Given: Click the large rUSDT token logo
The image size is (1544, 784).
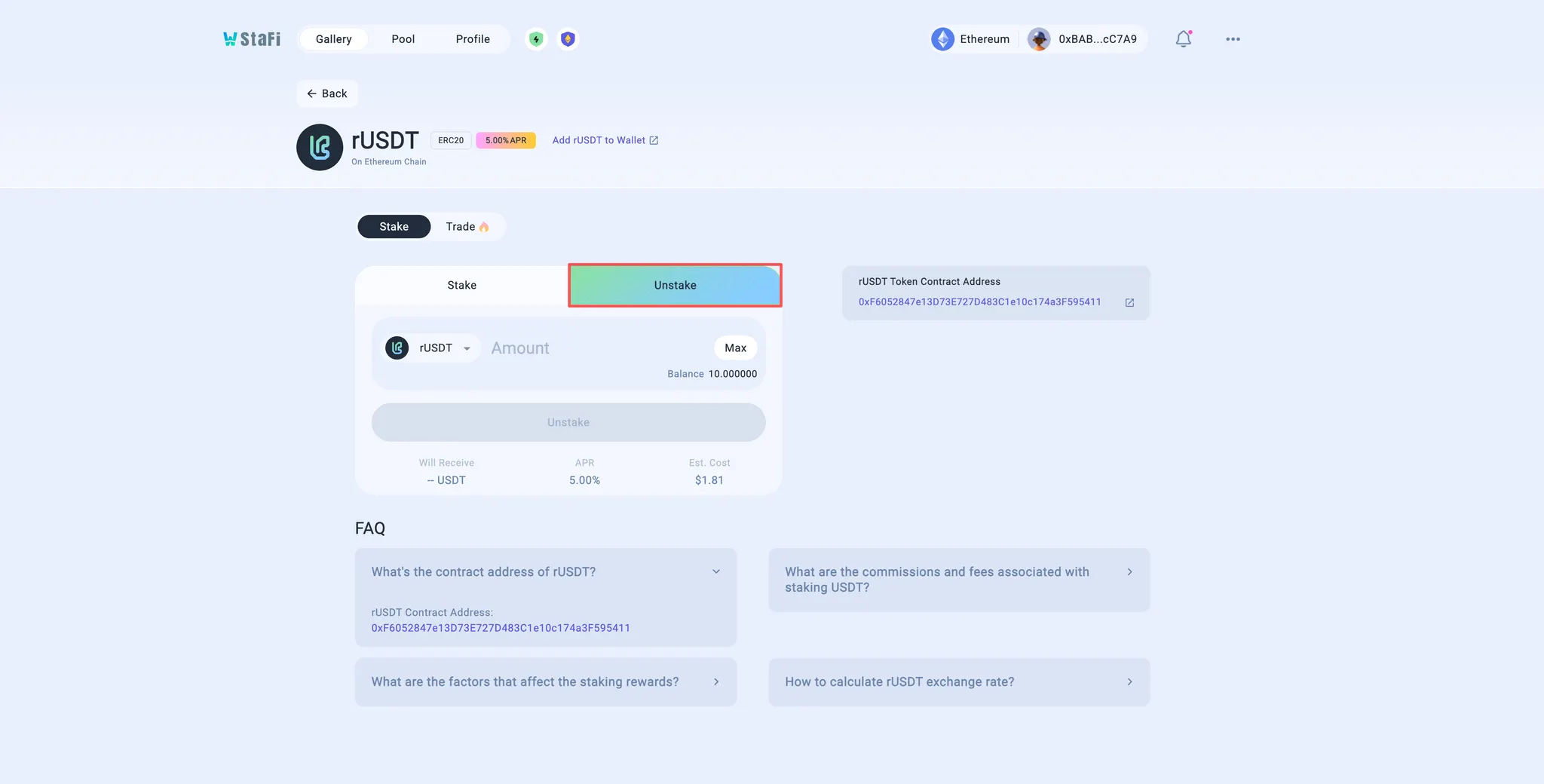Looking at the screenshot, I should point(320,148).
